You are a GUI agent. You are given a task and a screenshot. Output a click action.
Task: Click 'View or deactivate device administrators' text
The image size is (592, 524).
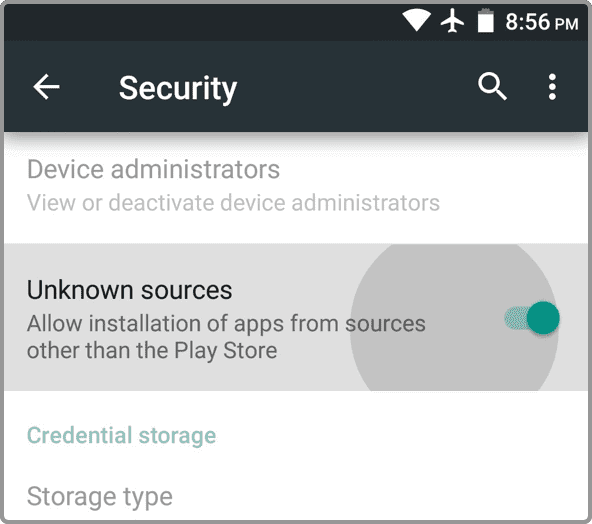click(233, 203)
